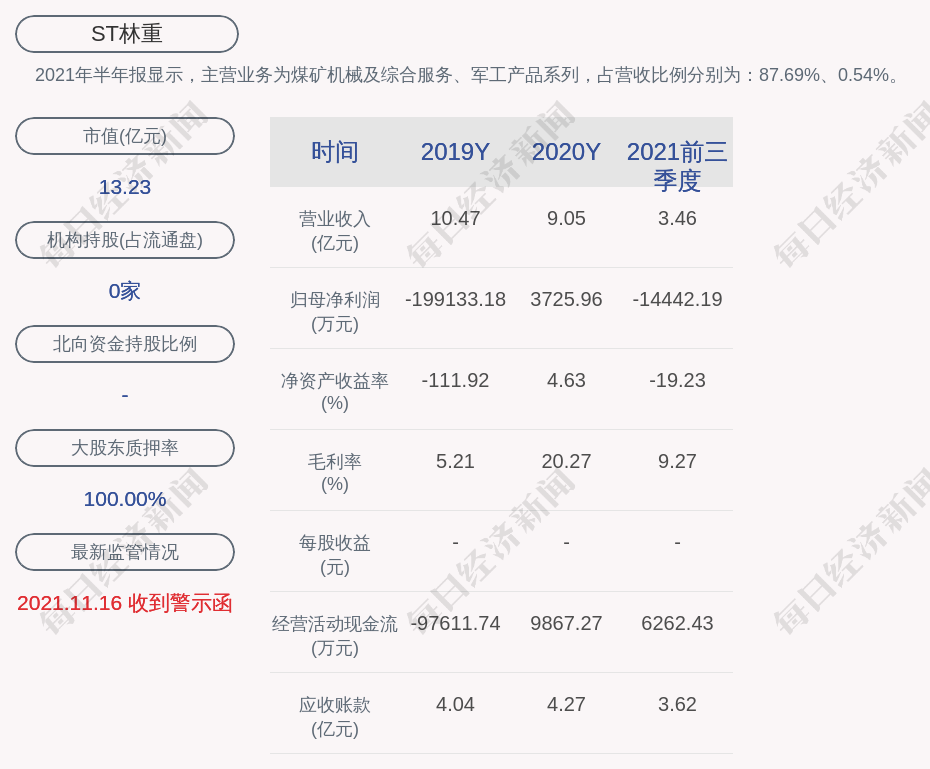Click revenue value 10.47
Screen dimensions: 930x769
455,218
